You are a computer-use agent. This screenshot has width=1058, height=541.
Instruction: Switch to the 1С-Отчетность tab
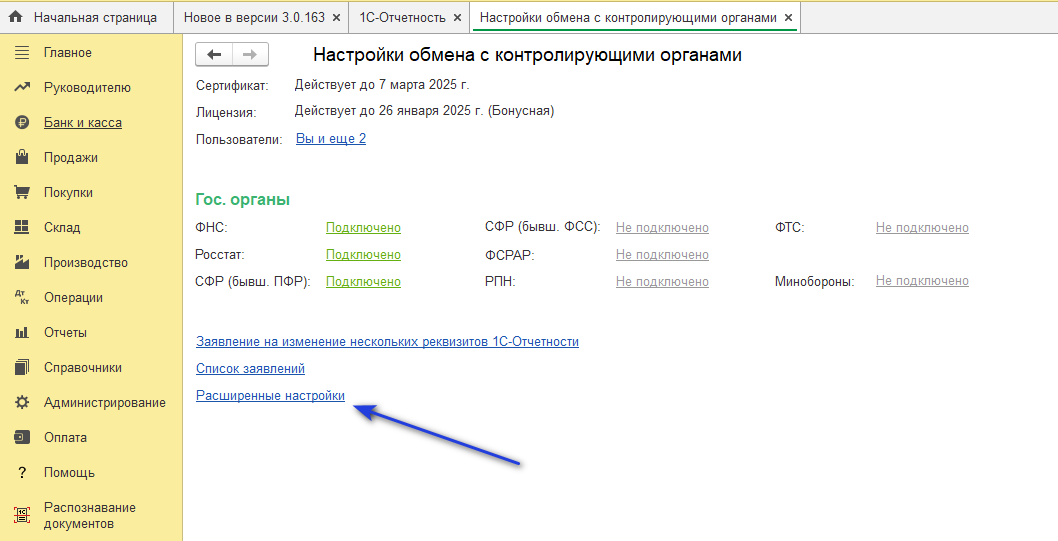click(402, 18)
